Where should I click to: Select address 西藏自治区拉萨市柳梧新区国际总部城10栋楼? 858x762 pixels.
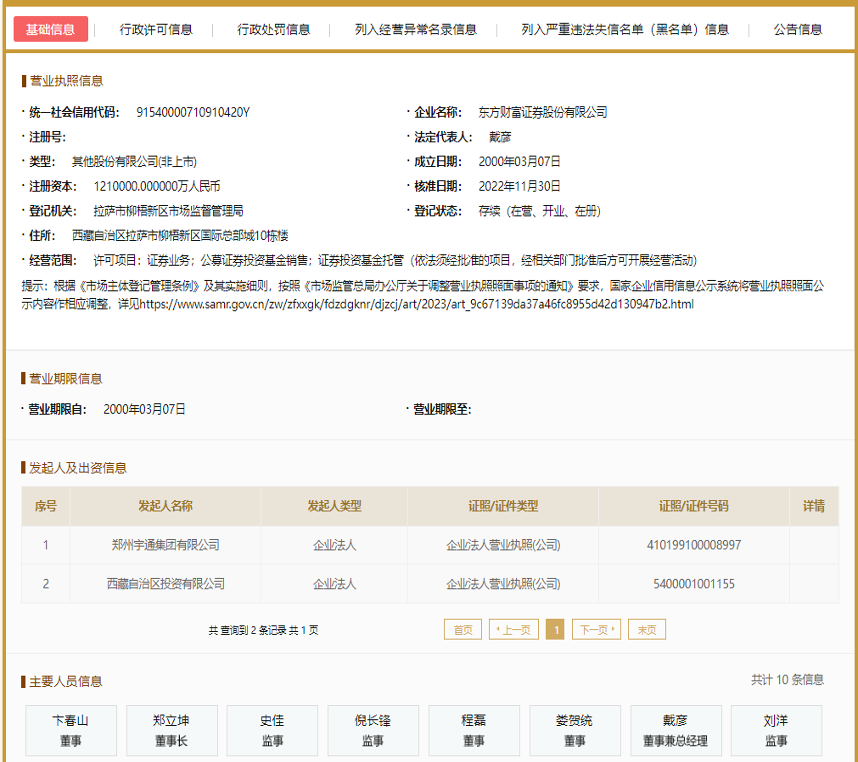pyautogui.click(x=181, y=236)
